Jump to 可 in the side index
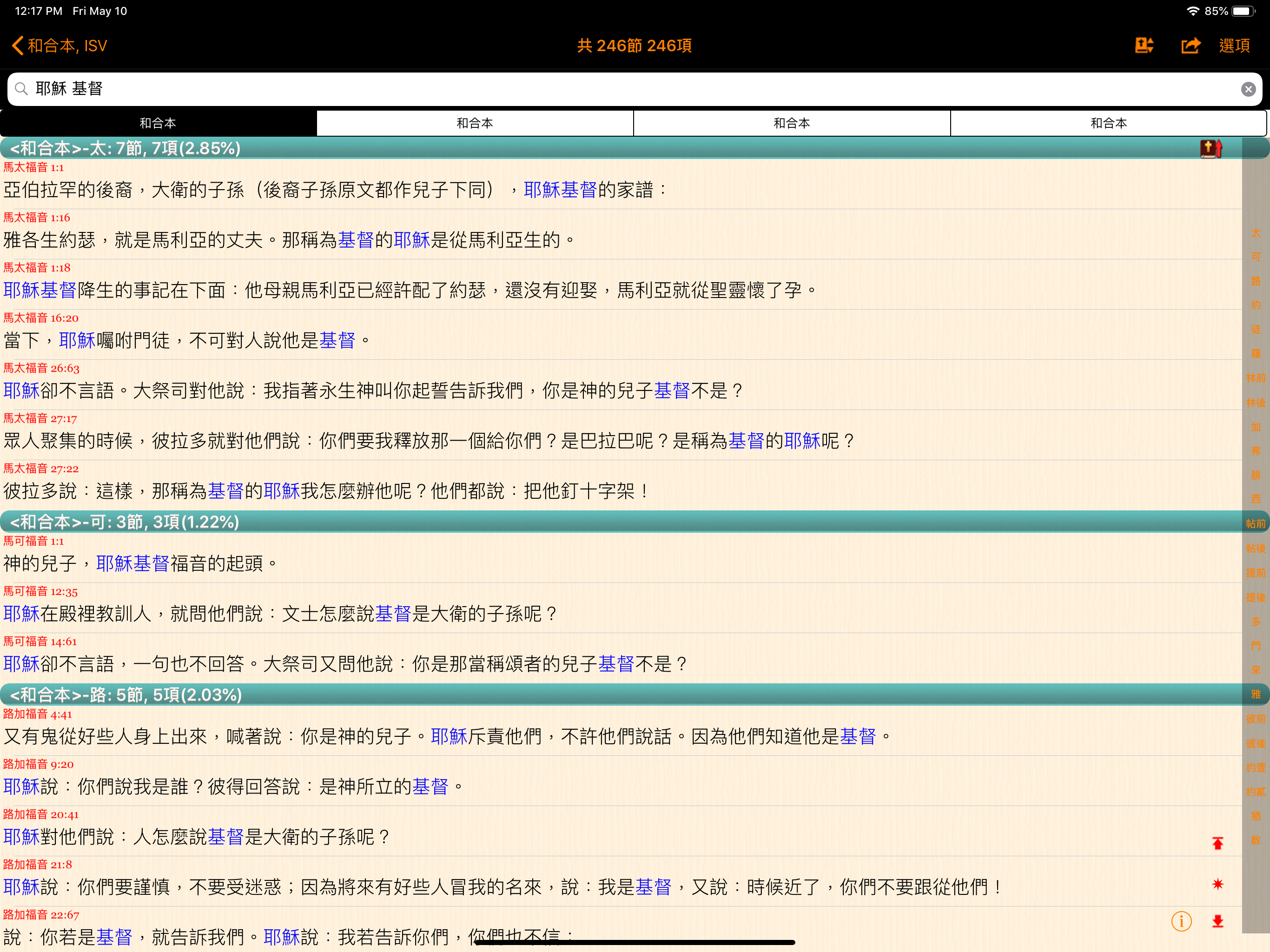Image resolution: width=1270 pixels, height=952 pixels. 1256,257
